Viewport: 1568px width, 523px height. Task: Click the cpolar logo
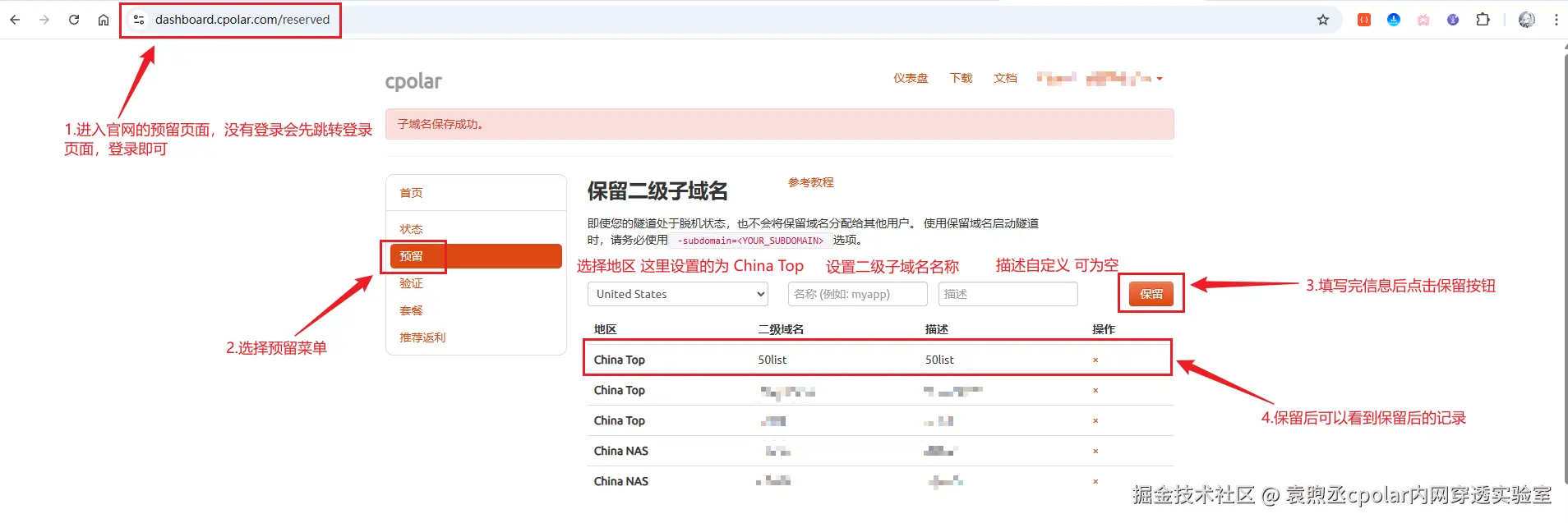(413, 81)
